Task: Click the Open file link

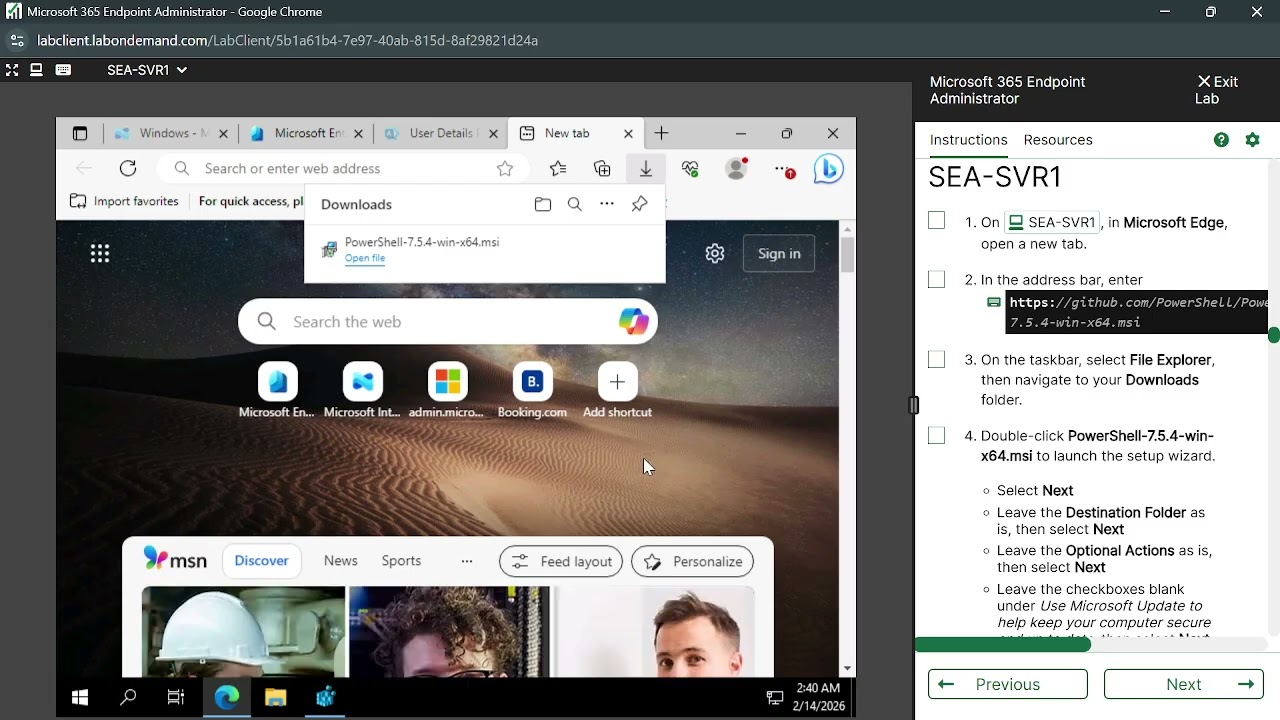Action: [x=365, y=258]
